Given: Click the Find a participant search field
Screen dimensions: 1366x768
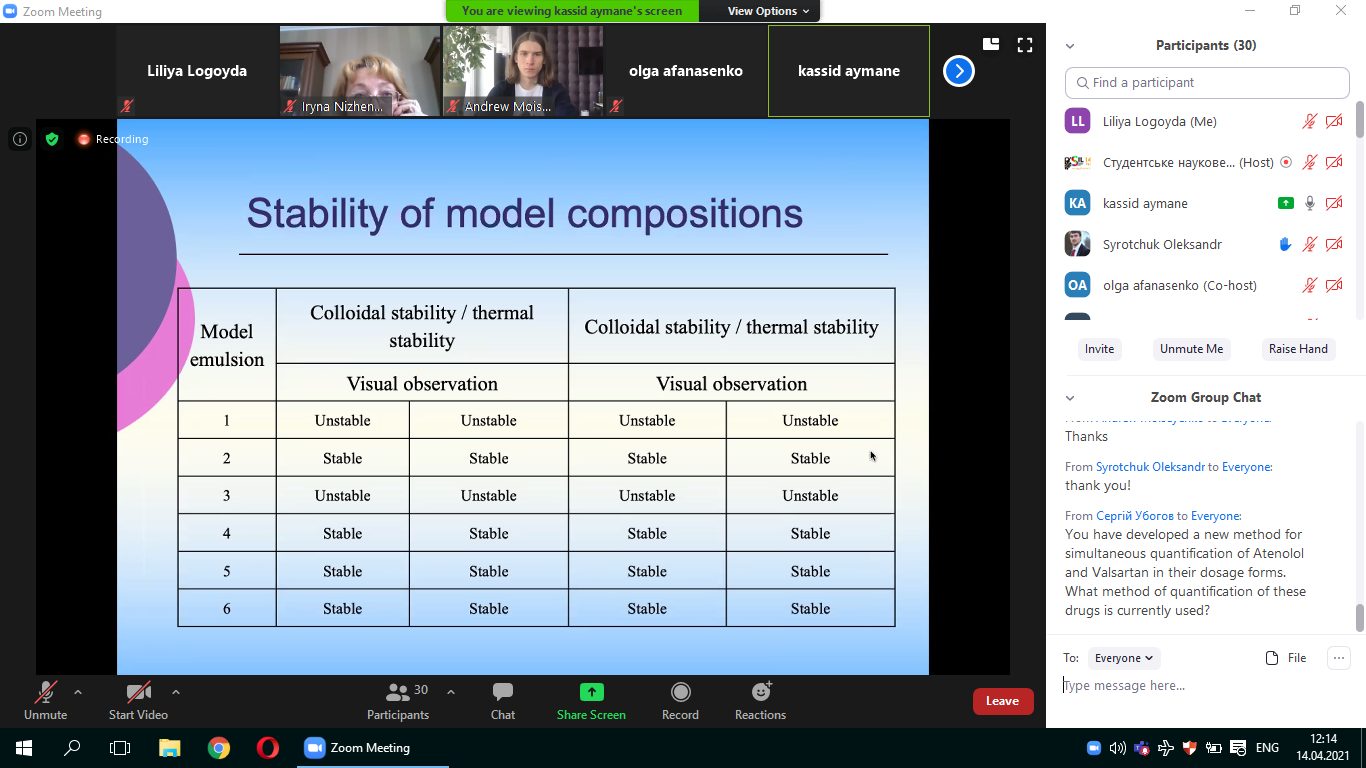Looking at the screenshot, I should (1207, 83).
